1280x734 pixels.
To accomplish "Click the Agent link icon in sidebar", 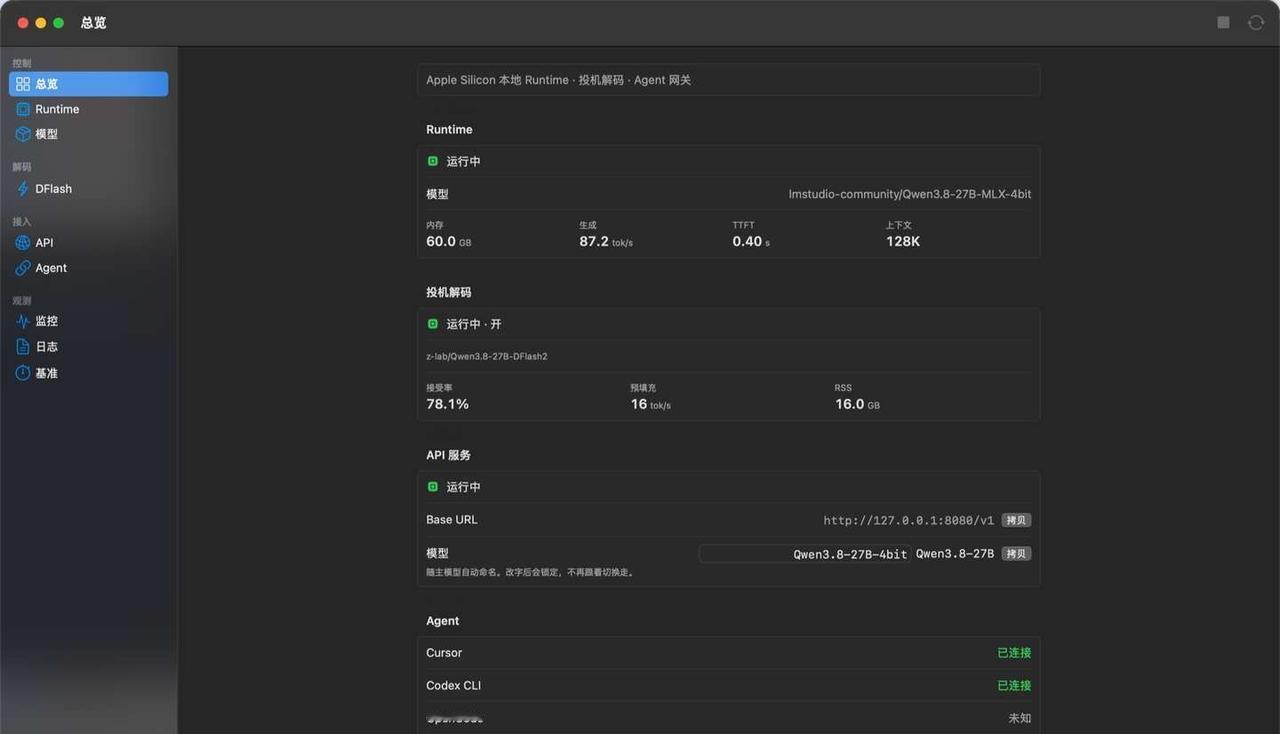I will tap(23, 268).
